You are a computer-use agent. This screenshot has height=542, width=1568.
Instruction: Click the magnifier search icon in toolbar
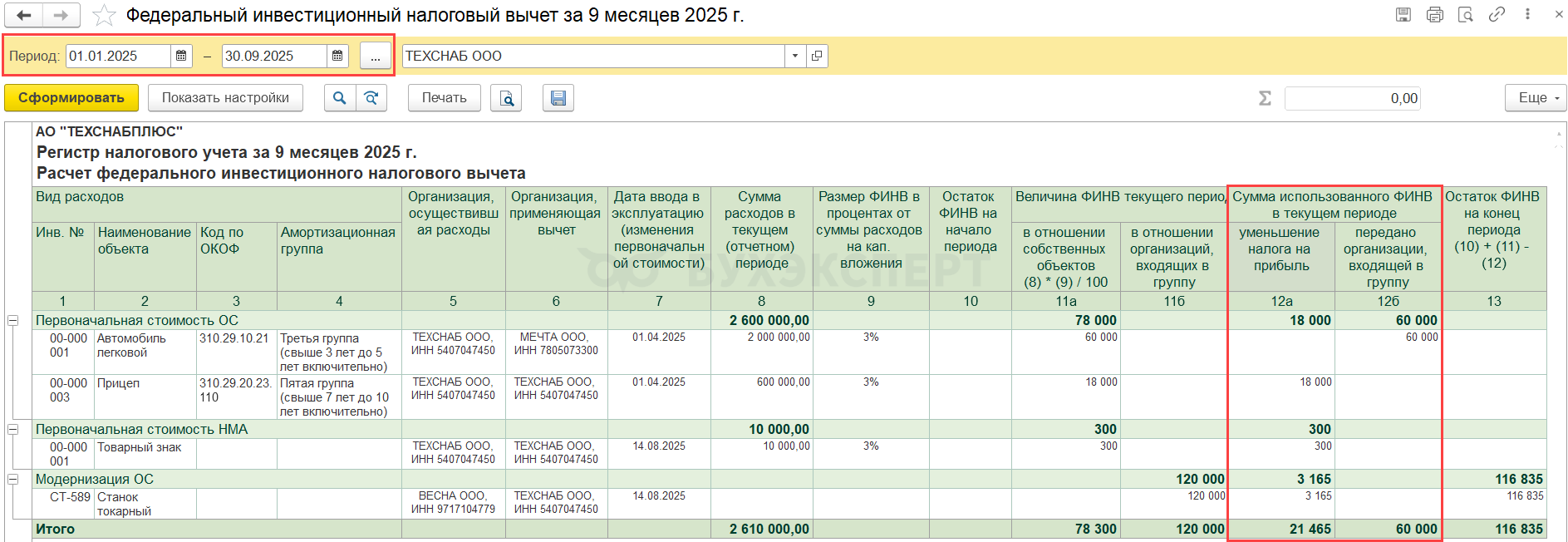(x=339, y=98)
